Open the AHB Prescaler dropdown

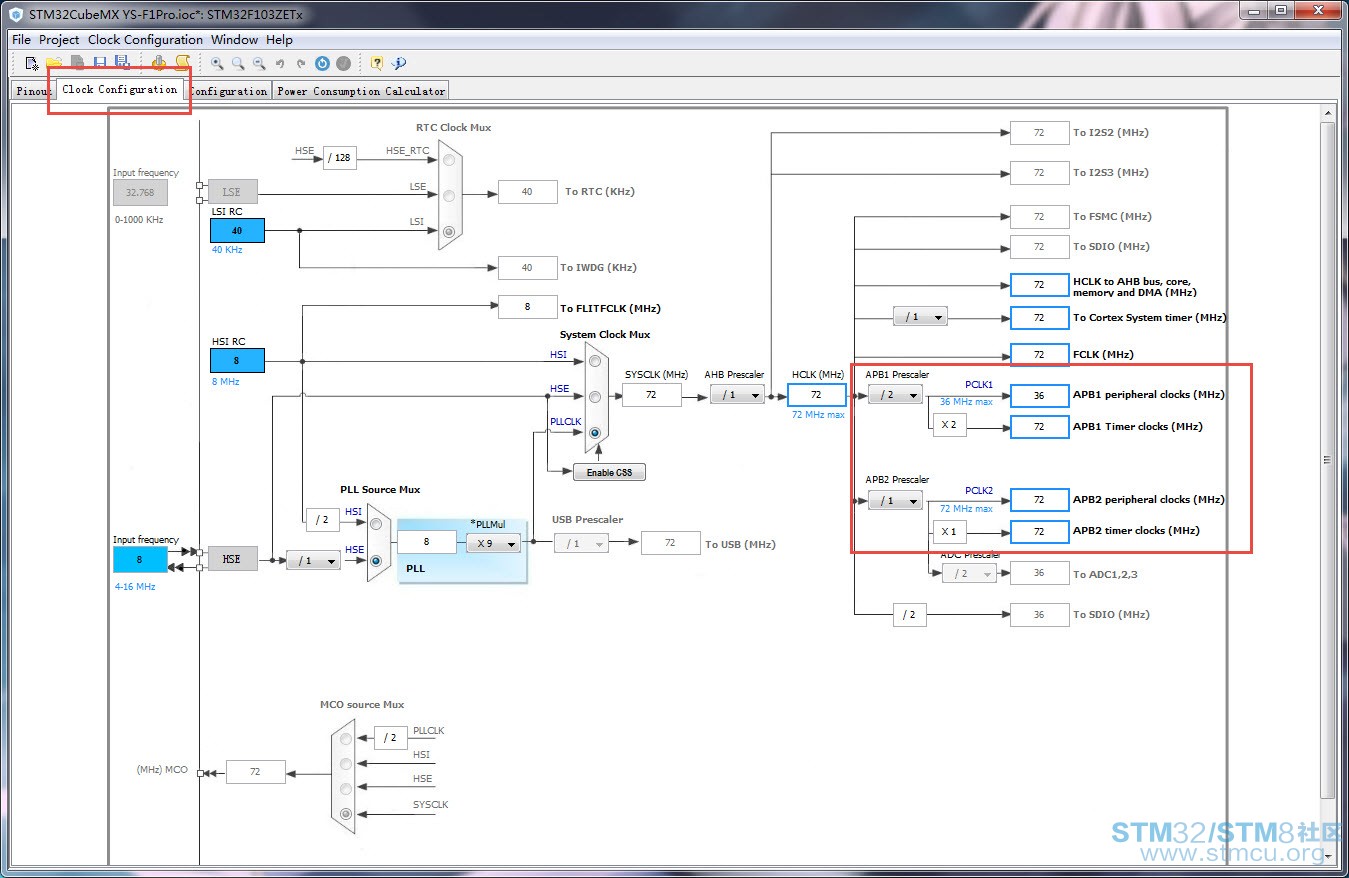737,395
